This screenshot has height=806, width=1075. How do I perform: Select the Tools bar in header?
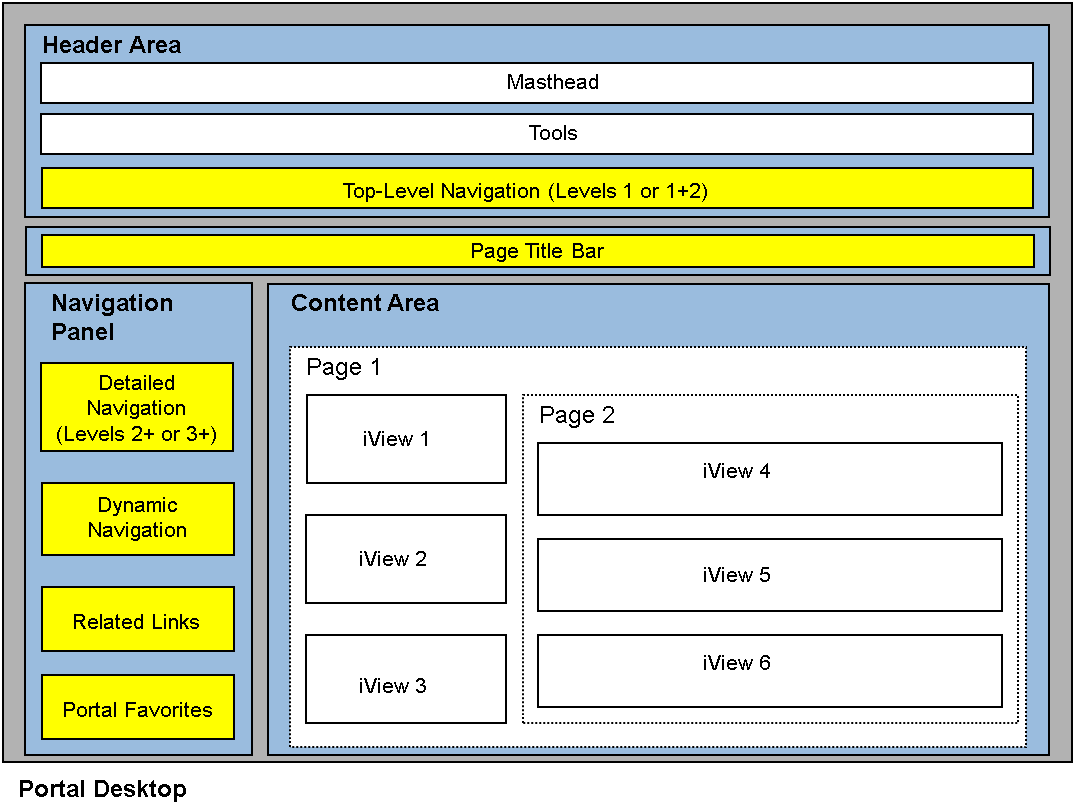537,134
